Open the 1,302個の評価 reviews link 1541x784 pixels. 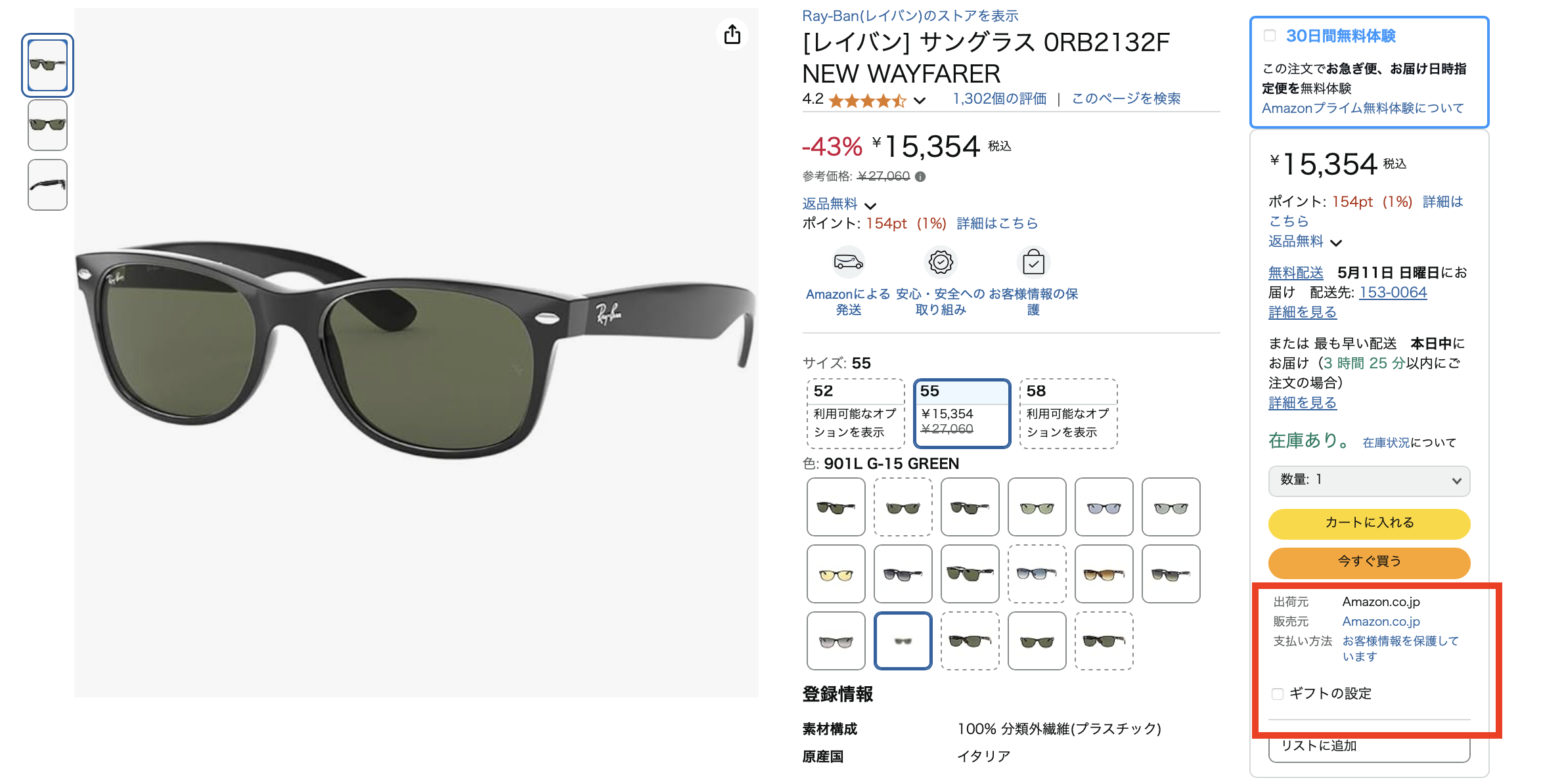pos(999,98)
